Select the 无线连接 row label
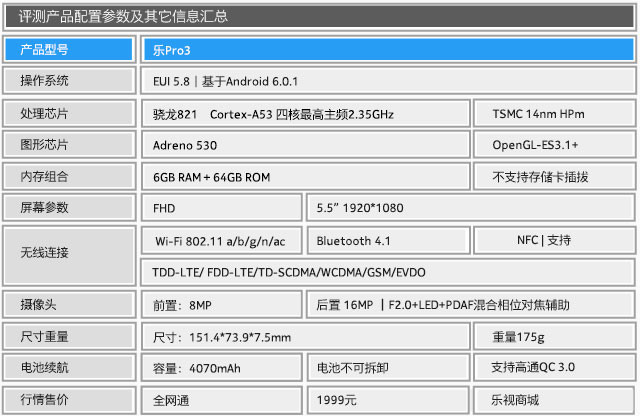Viewport: 640px width, 416px height. 69,256
